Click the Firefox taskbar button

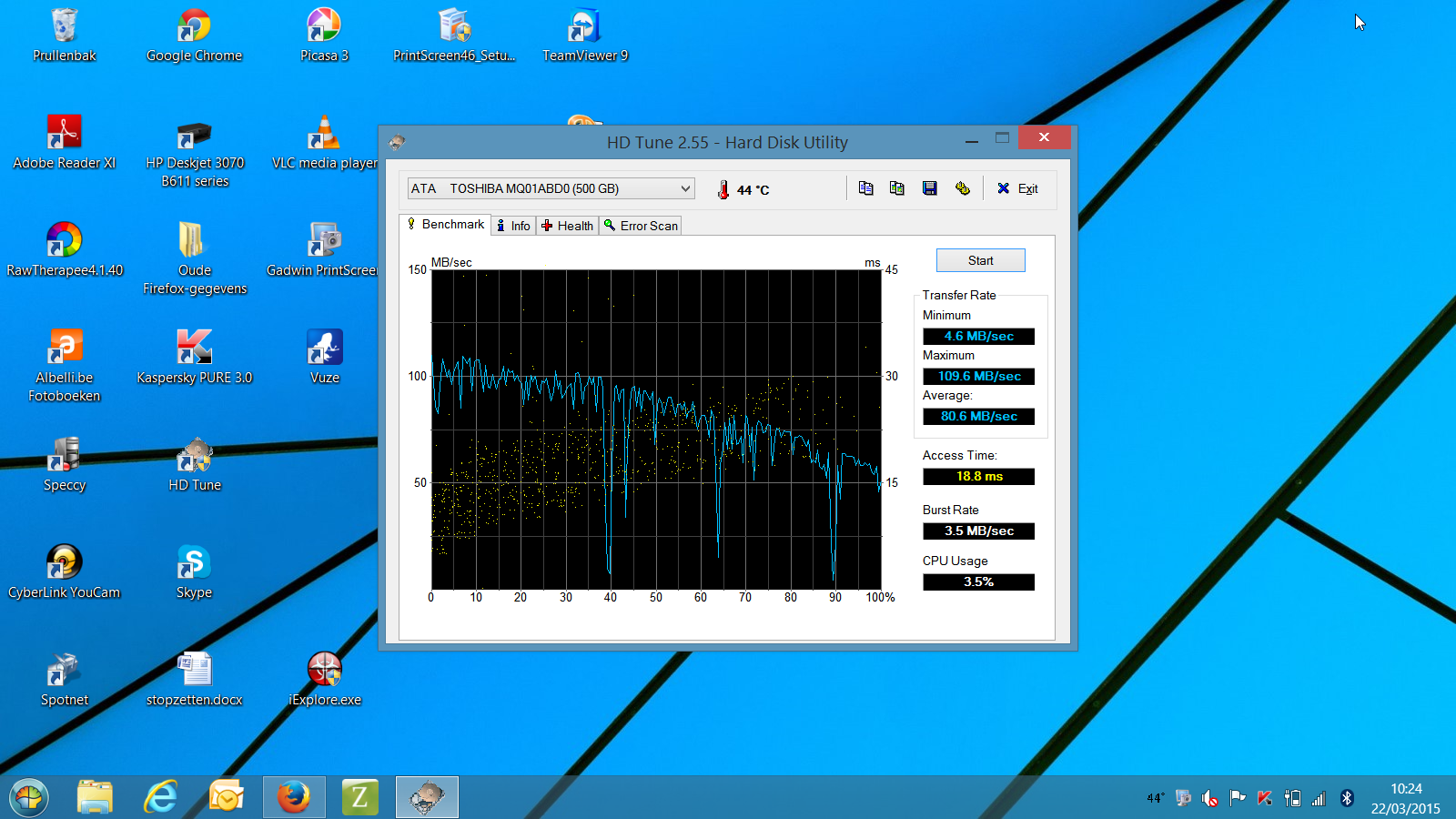pos(294,797)
